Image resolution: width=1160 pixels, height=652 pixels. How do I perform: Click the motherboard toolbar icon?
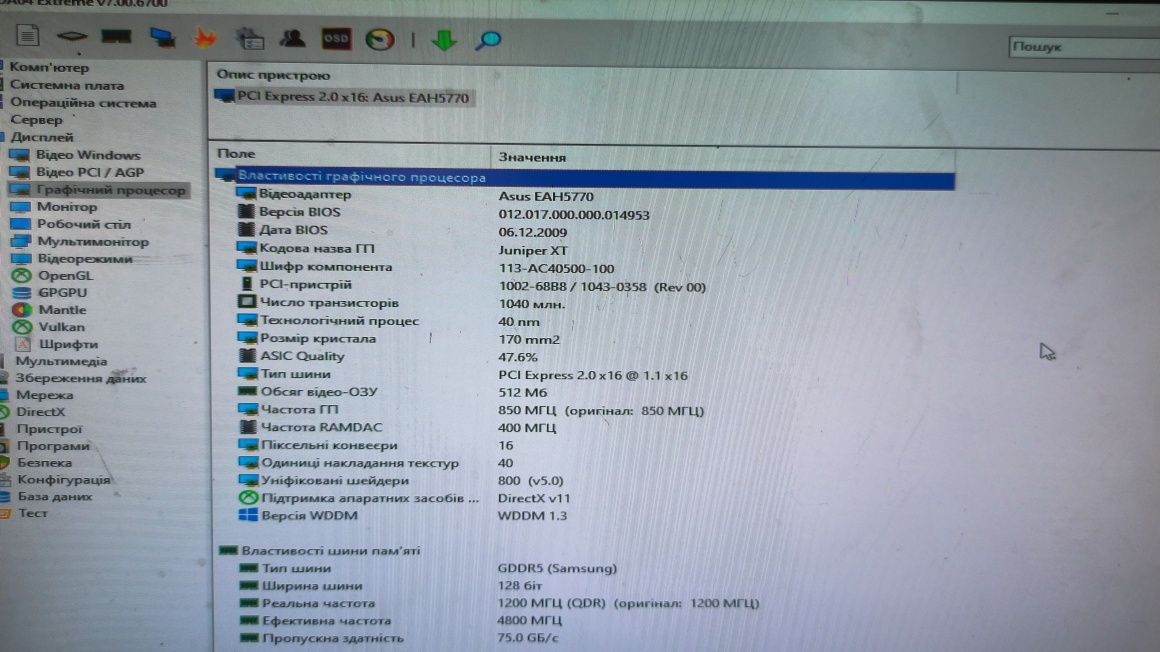pyautogui.click(x=72, y=36)
